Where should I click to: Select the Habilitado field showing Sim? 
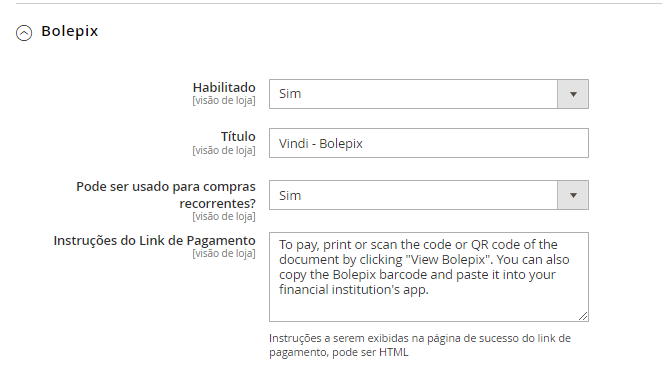pyautogui.click(x=429, y=94)
